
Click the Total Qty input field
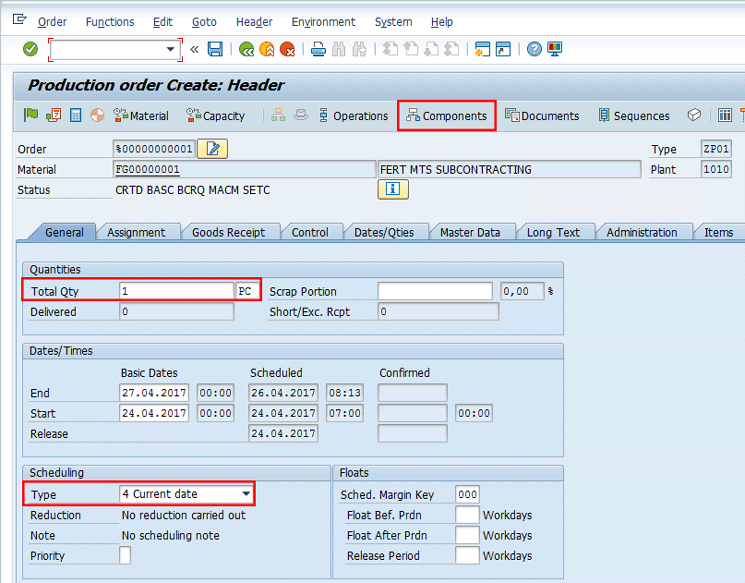175,291
